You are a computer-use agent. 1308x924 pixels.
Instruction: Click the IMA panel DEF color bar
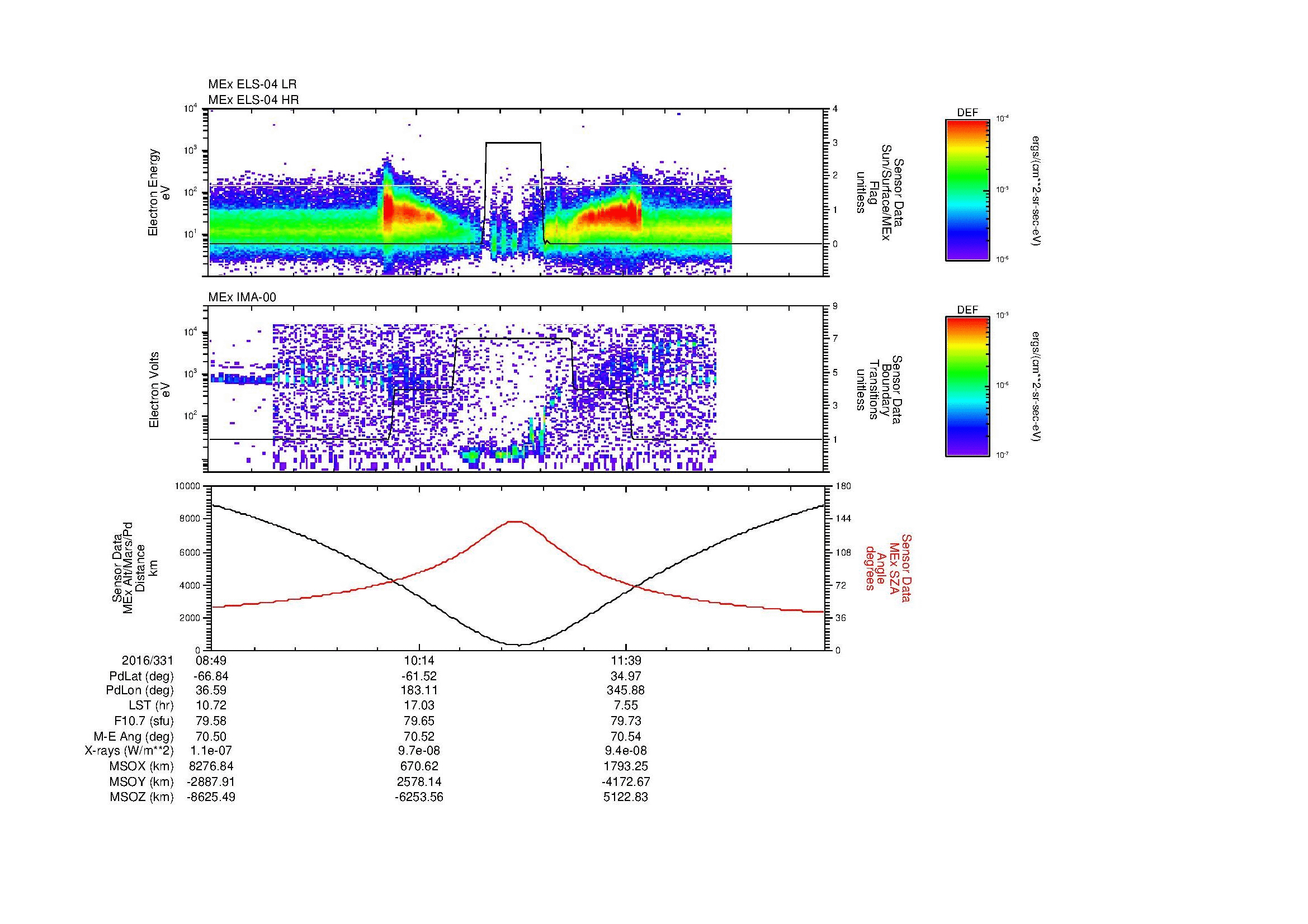pyautogui.click(x=967, y=387)
